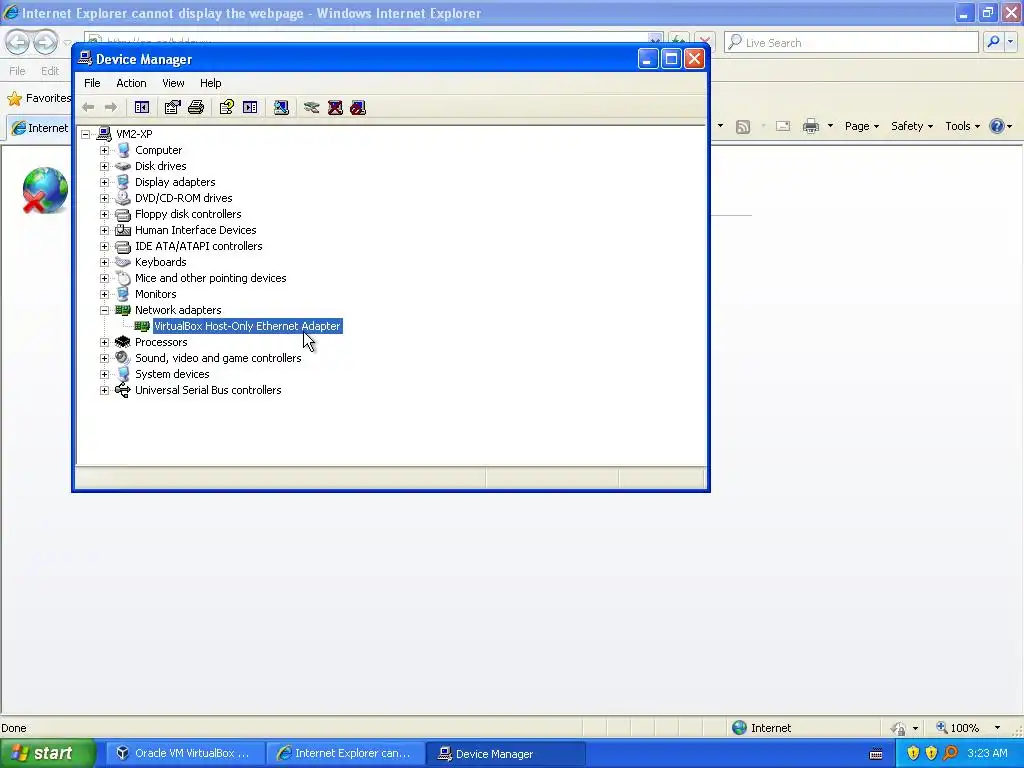Image resolution: width=1024 pixels, height=768 pixels.
Task: Expand the Computer category
Action: [104, 150]
